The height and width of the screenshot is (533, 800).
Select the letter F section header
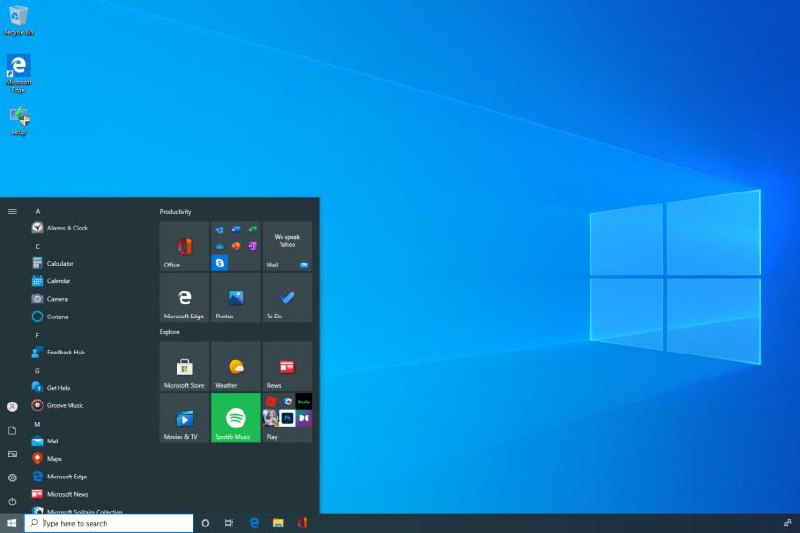click(x=37, y=335)
